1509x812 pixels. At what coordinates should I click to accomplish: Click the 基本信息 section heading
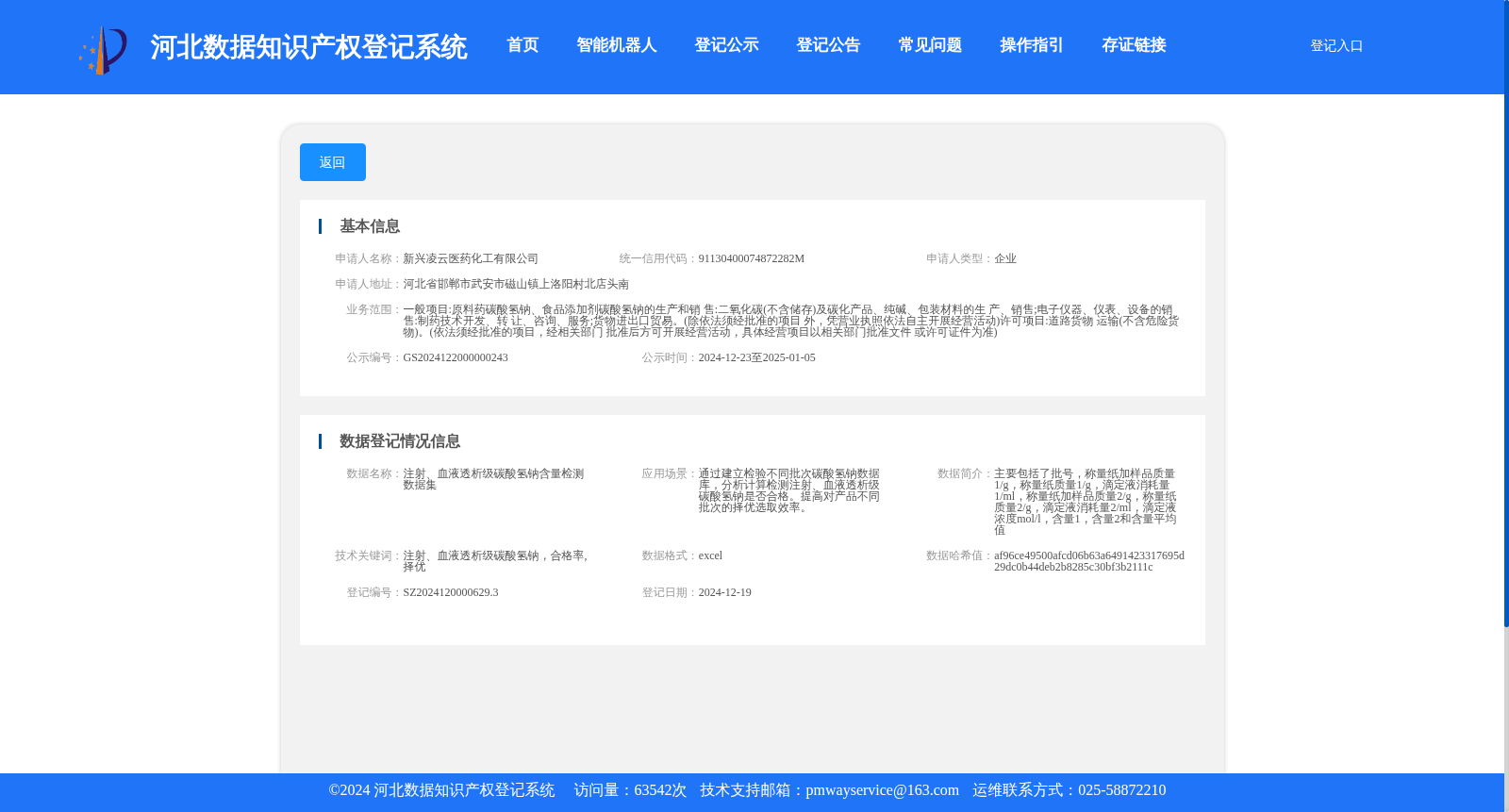(x=370, y=226)
